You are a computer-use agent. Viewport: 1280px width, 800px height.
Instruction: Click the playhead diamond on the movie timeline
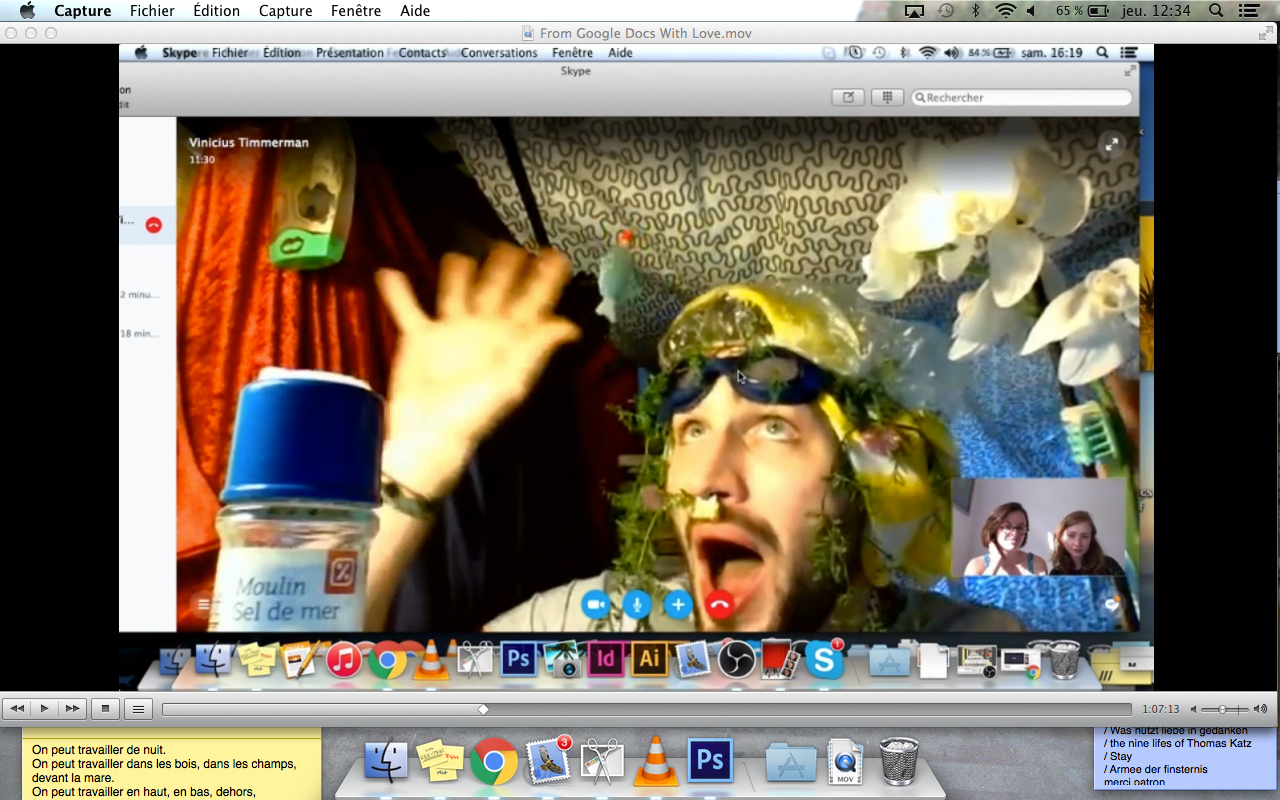[x=483, y=709]
